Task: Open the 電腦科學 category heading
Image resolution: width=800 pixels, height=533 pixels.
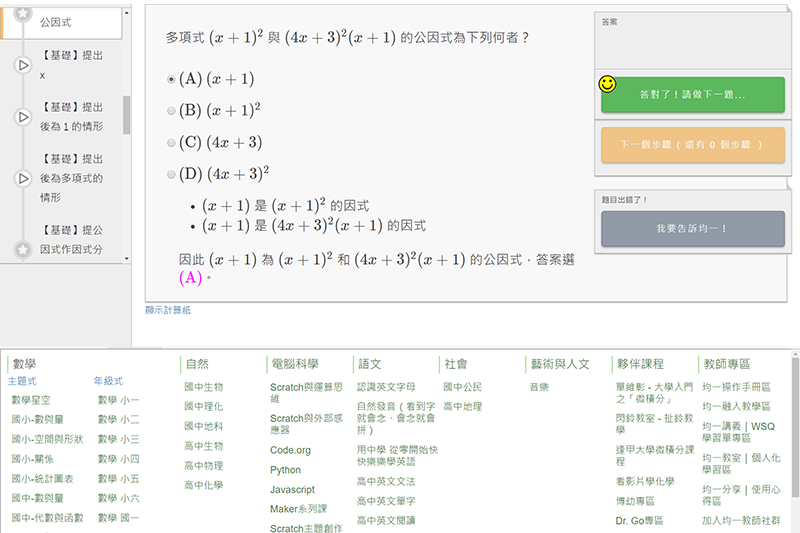Action: (x=295, y=364)
